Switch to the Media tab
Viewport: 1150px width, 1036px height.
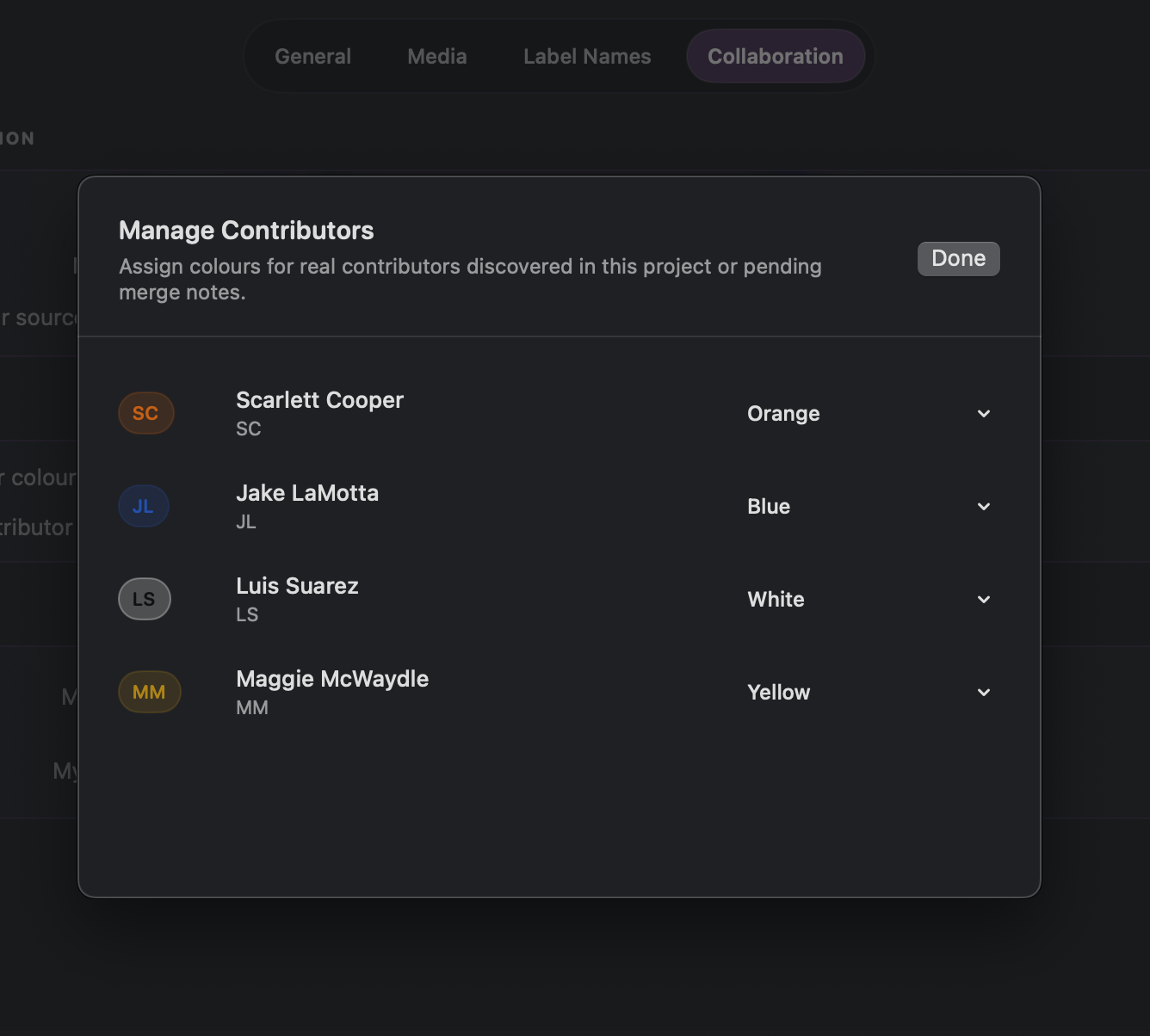point(437,56)
